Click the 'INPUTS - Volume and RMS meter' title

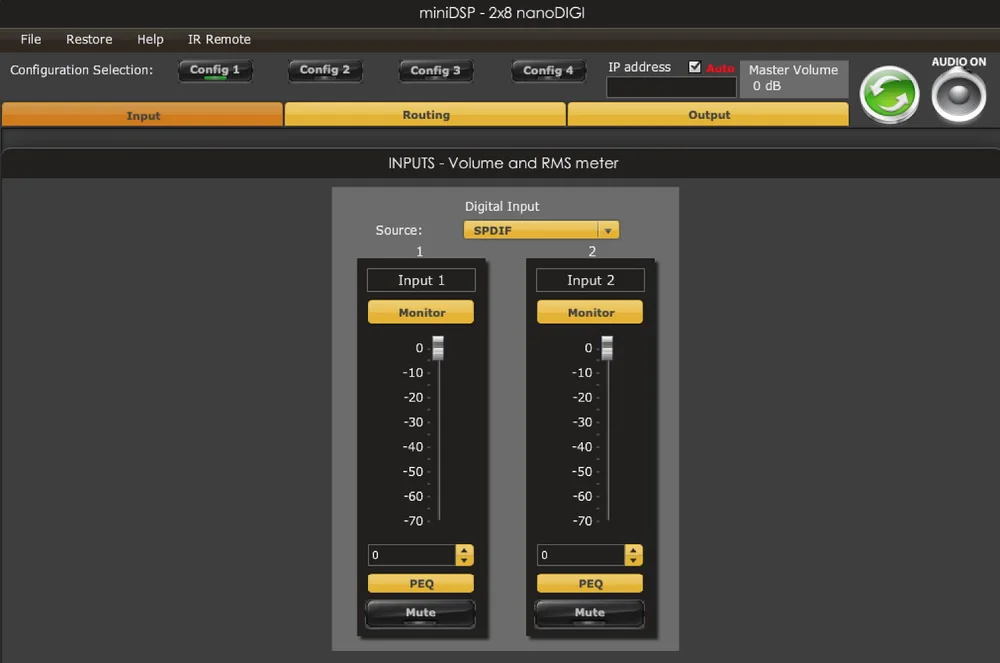503,163
